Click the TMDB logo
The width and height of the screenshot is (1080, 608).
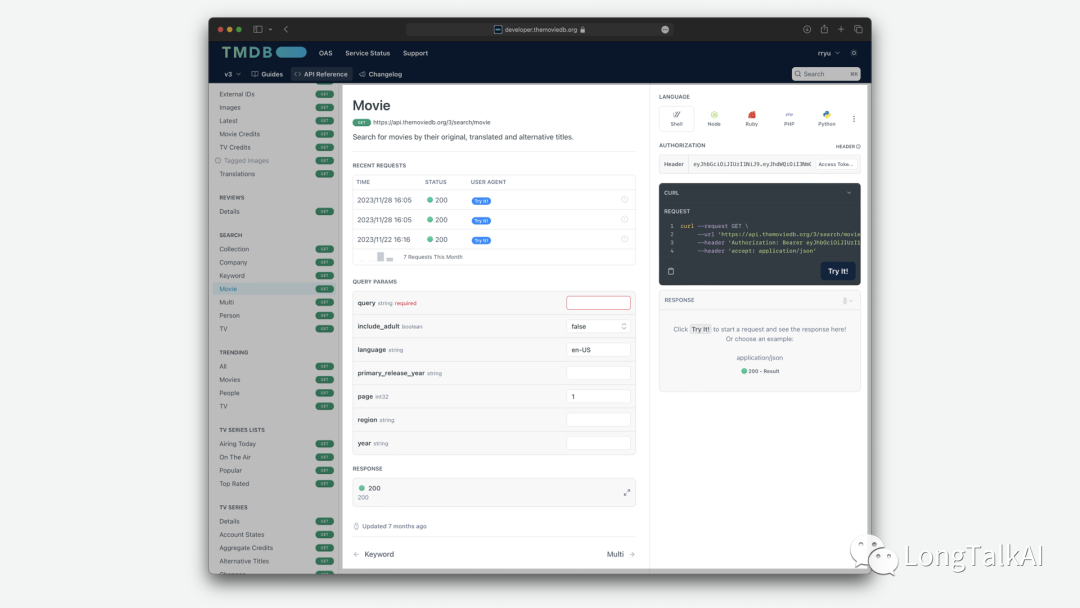pyautogui.click(x=264, y=52)
